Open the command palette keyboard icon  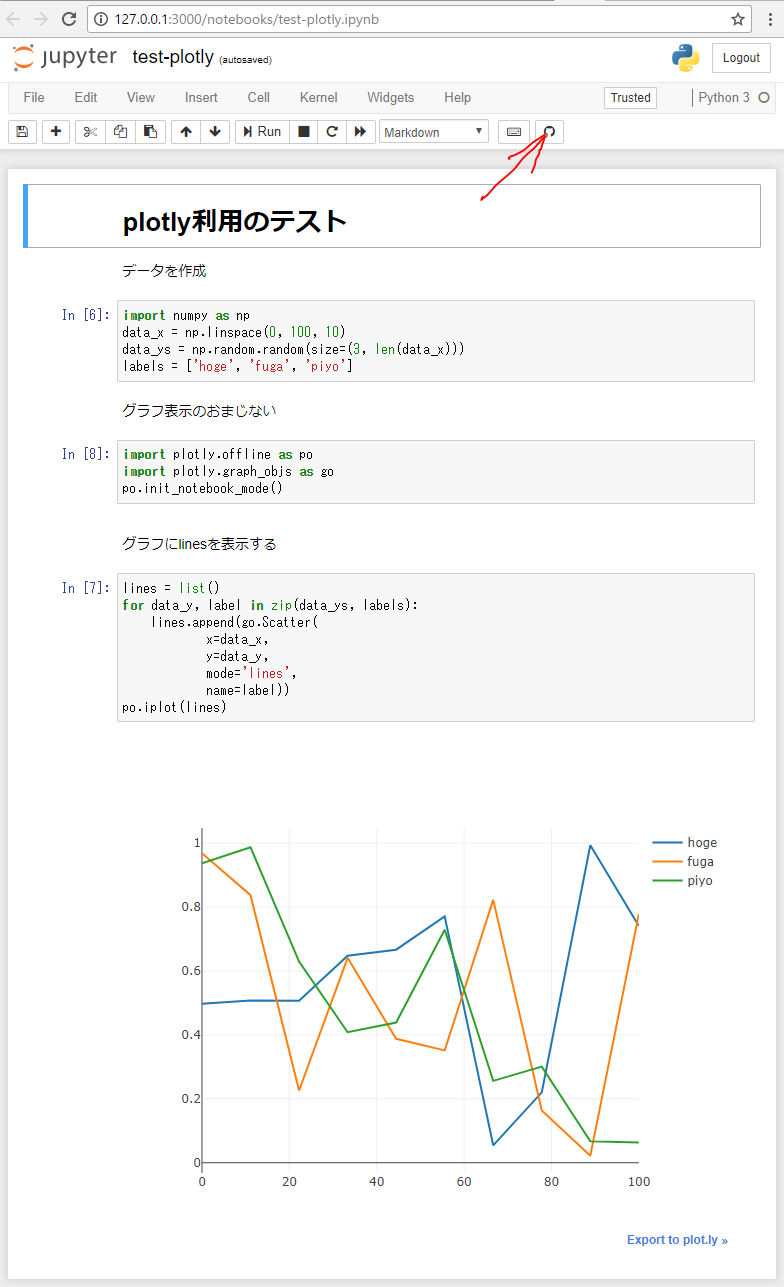[x=513, y=131]
